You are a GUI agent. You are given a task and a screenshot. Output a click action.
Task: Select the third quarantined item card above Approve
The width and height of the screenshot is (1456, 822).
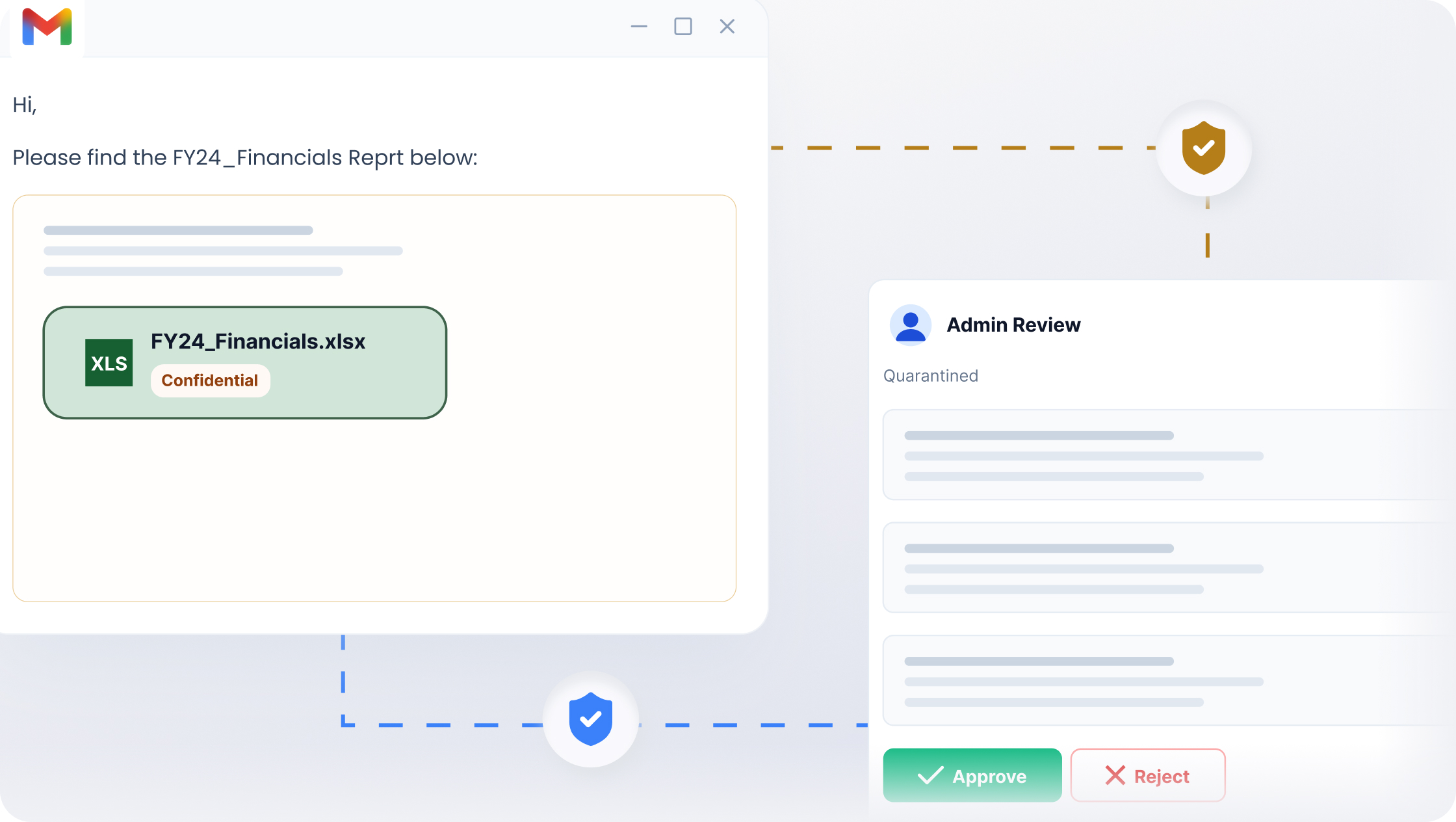pos(1169,680)
